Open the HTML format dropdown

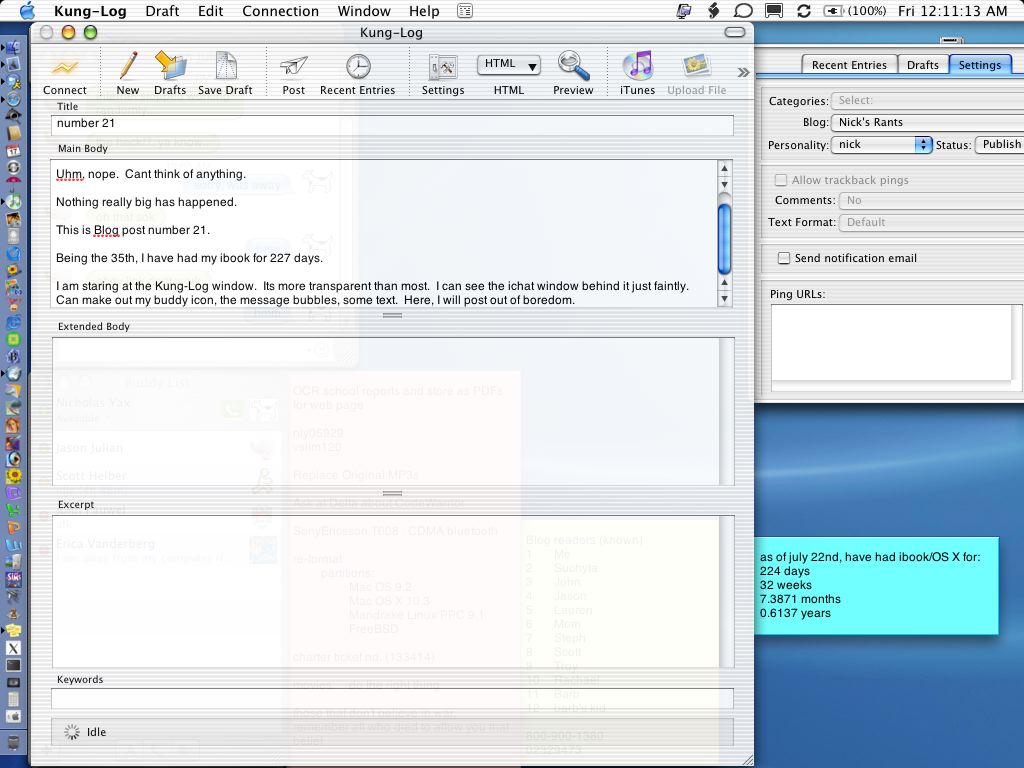point(508,65)
